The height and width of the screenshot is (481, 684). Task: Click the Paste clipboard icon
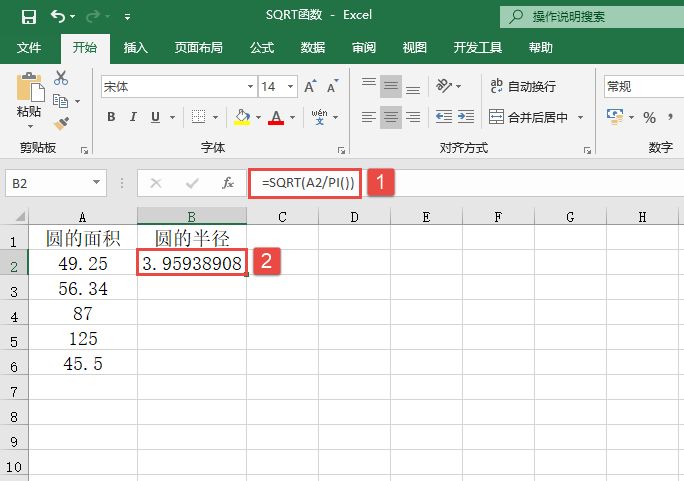30,87
